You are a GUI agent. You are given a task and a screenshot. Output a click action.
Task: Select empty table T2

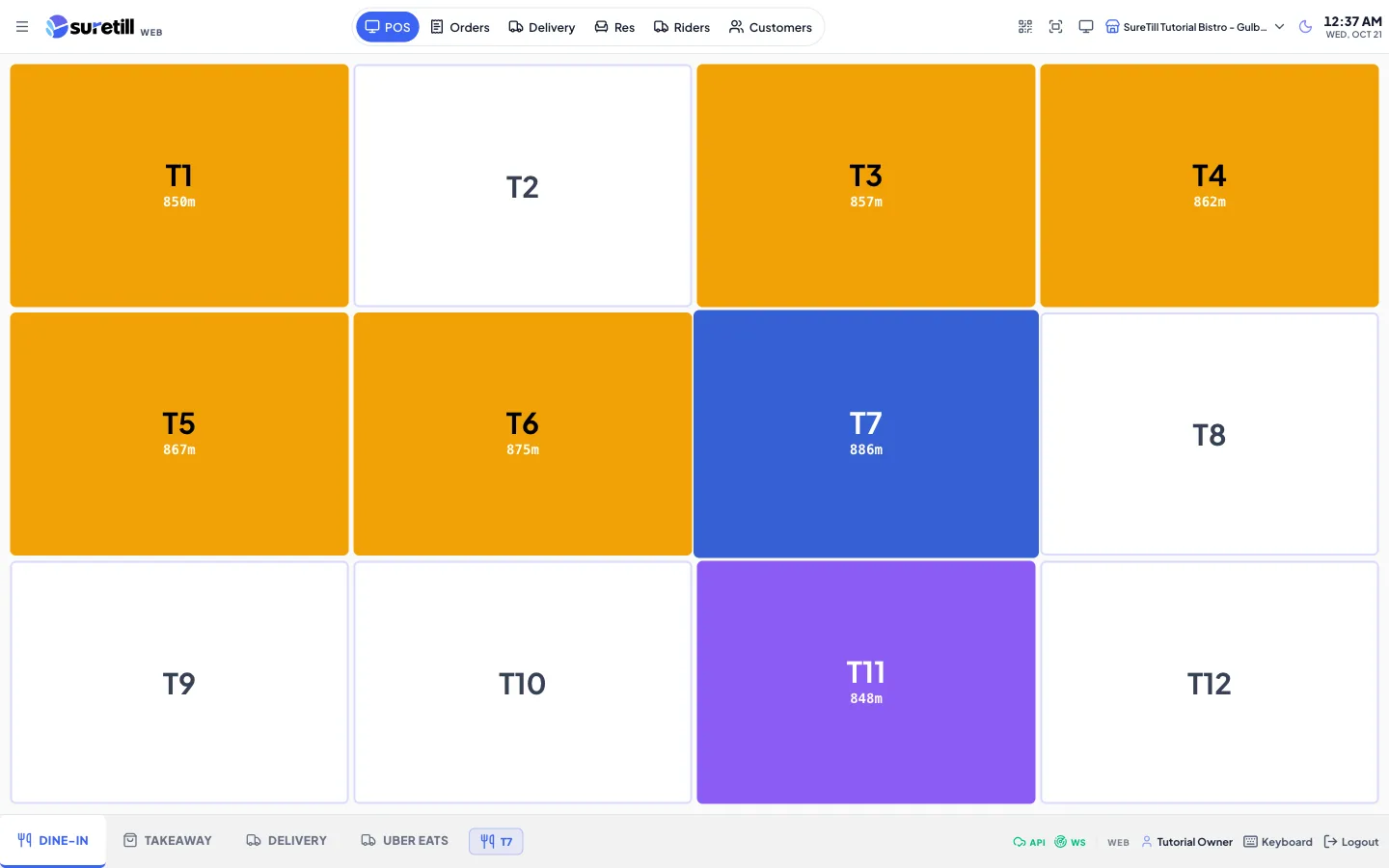coord(523,186)
